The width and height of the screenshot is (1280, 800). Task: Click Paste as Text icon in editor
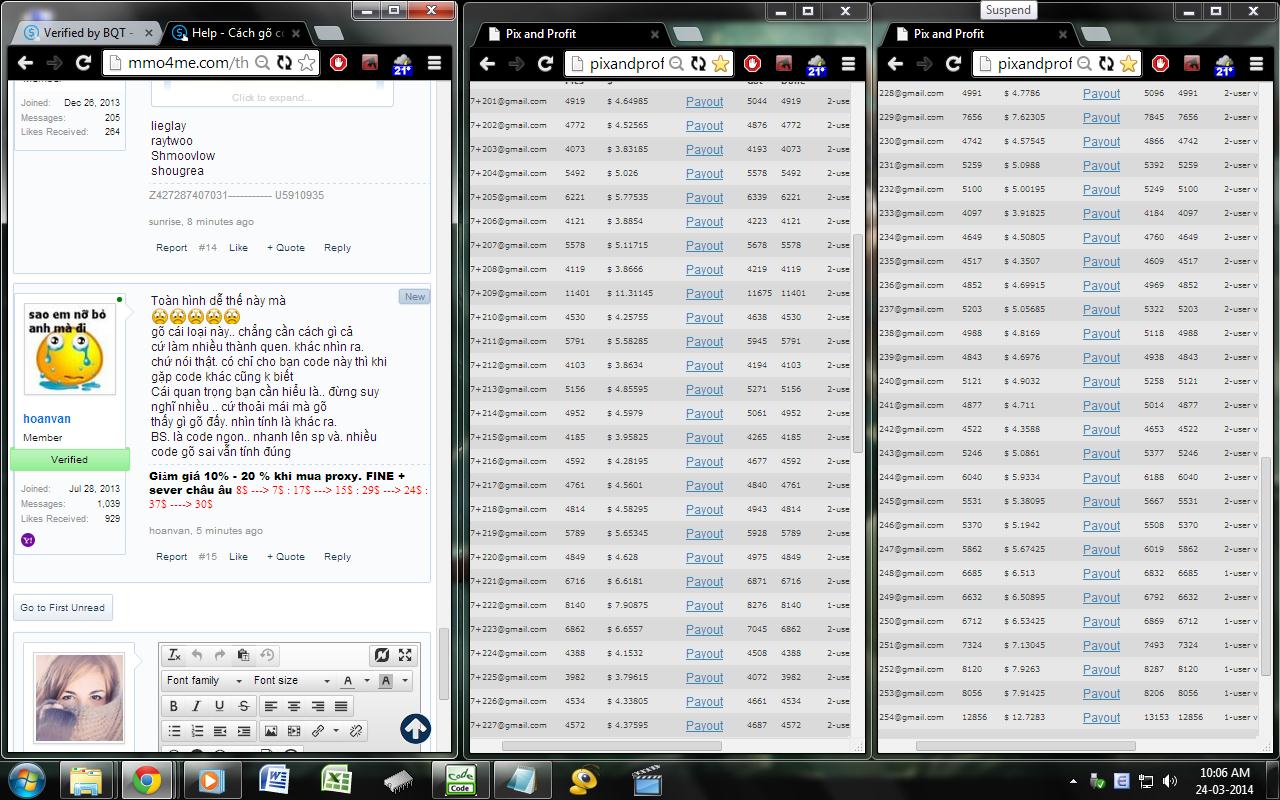pos(243,655)
